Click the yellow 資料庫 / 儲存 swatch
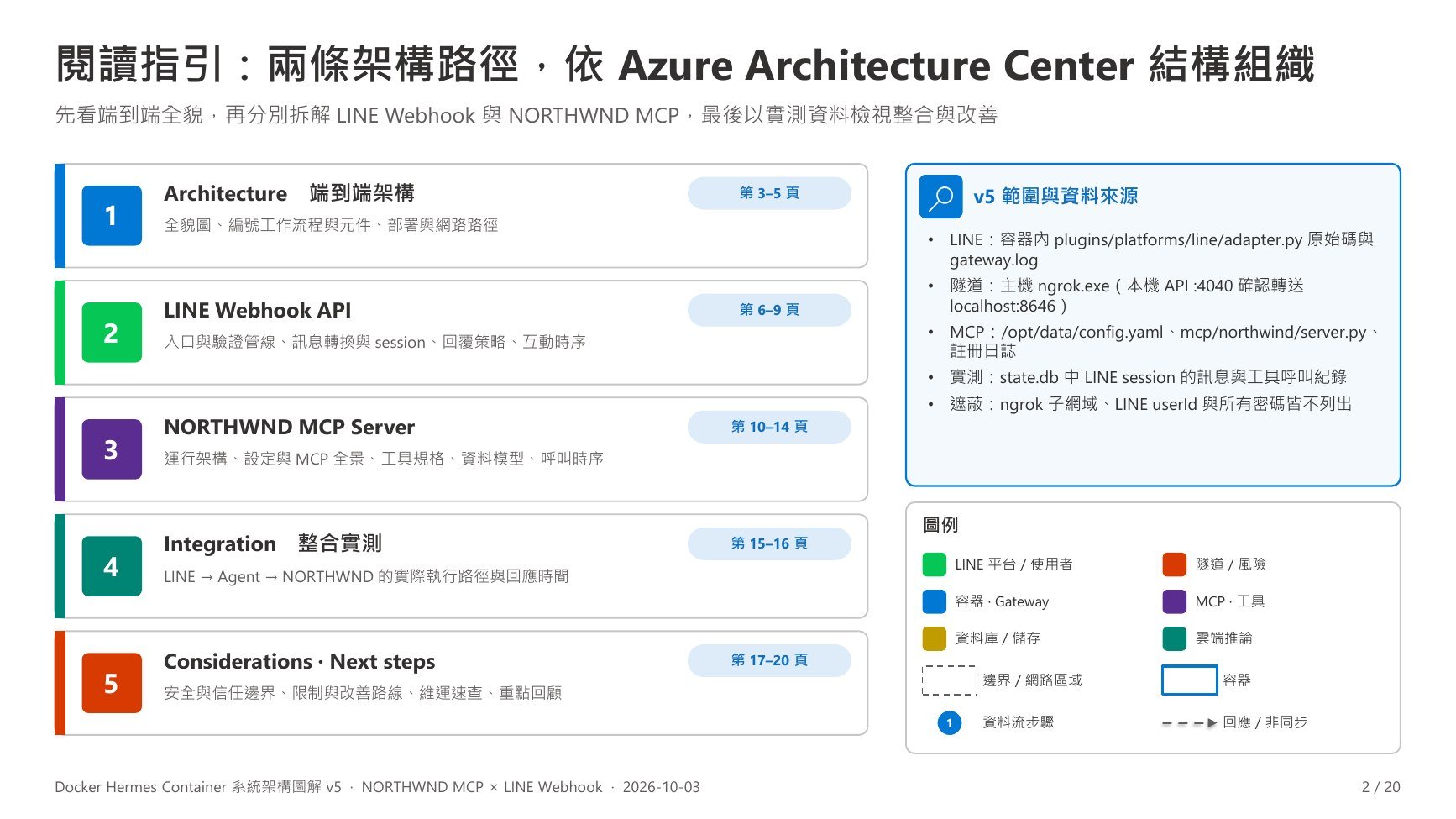Screen dimensions: 1456x819 point(935,638)
